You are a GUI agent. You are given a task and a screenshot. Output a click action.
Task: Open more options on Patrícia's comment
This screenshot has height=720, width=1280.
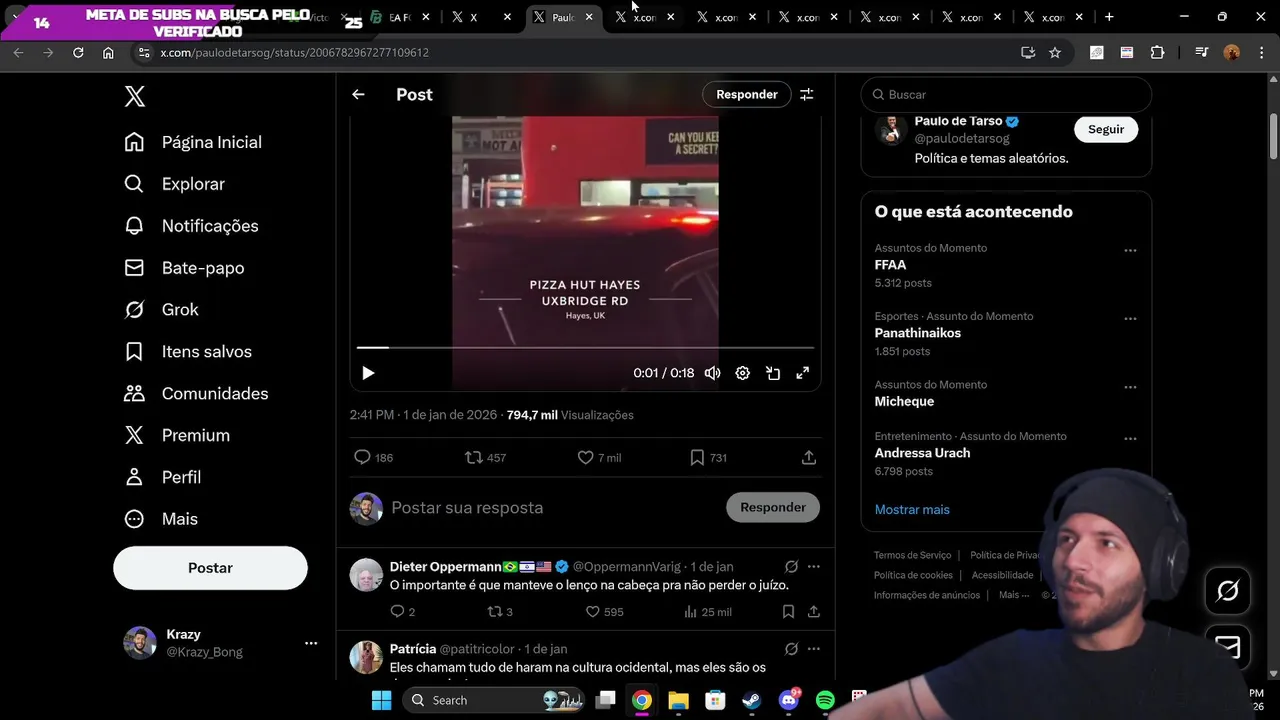814,649
